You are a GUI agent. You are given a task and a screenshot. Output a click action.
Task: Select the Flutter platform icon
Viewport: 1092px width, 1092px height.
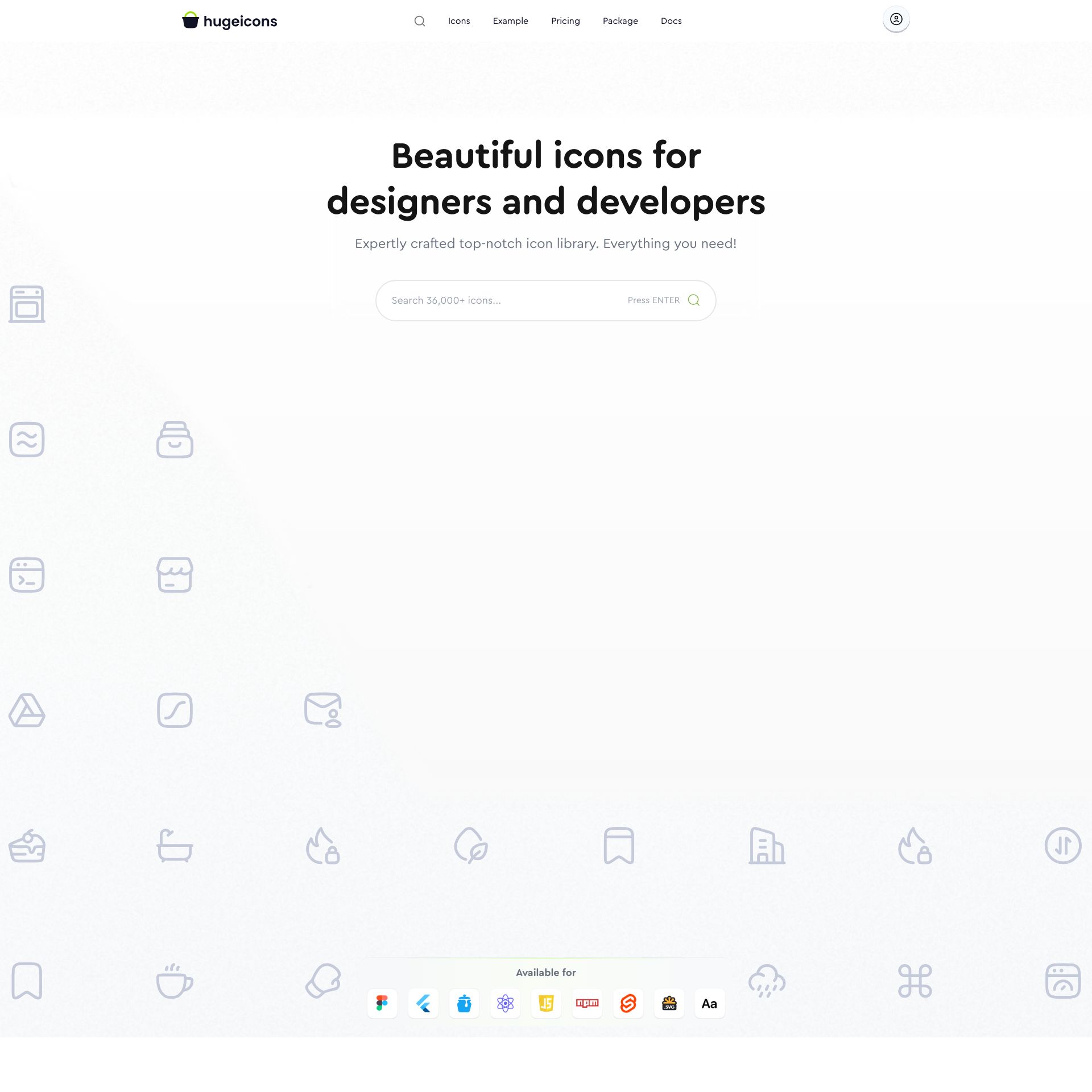pyautogui.click(x=423, y=1003)
